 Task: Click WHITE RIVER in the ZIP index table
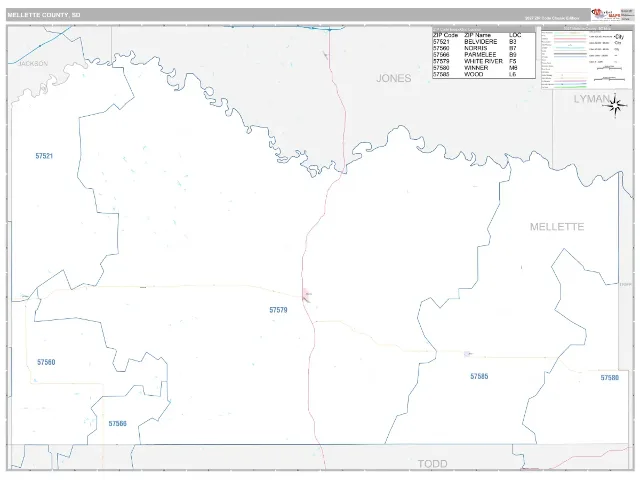483,61
